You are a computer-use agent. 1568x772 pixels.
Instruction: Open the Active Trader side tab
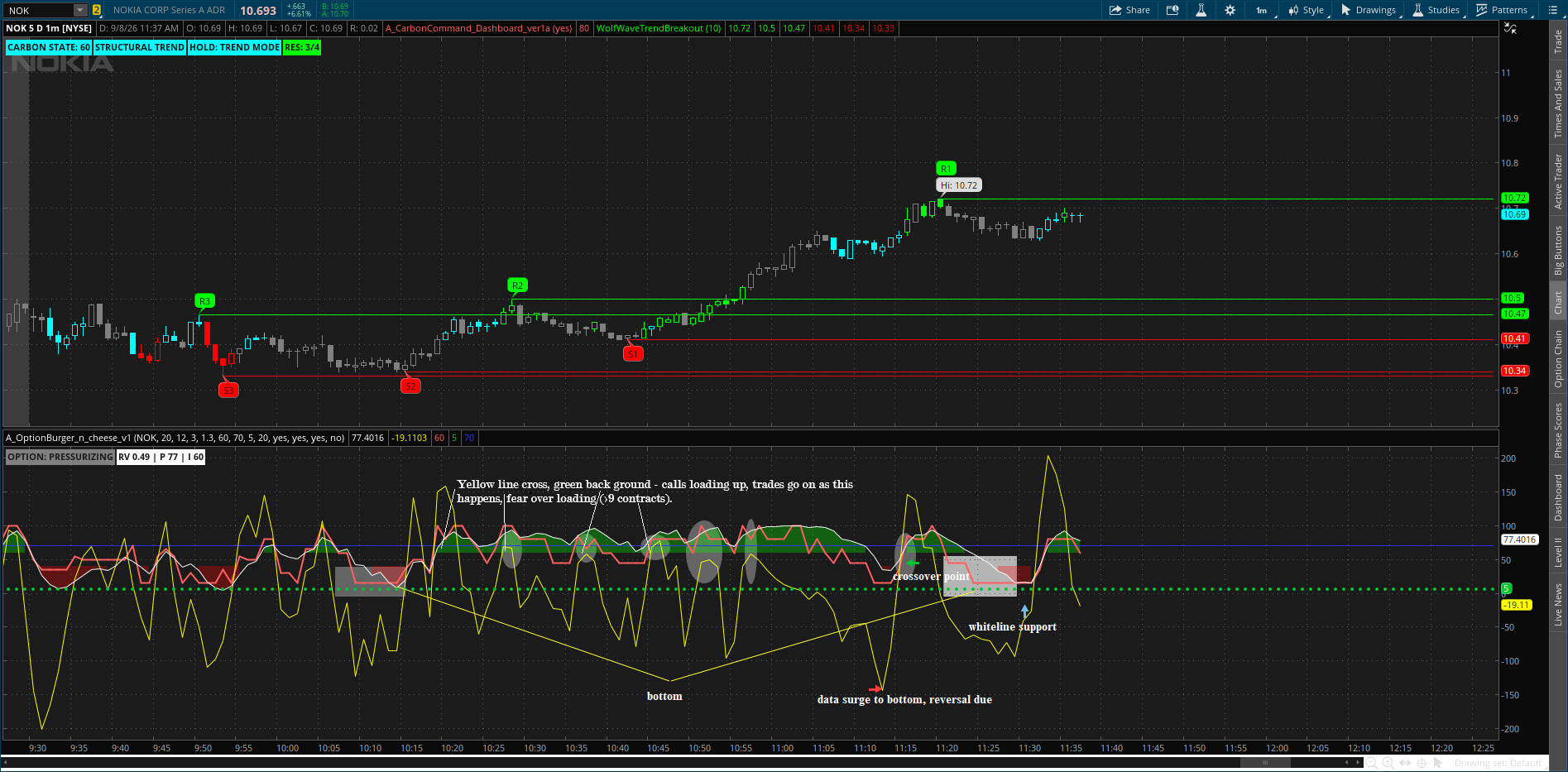[1558, 181]
